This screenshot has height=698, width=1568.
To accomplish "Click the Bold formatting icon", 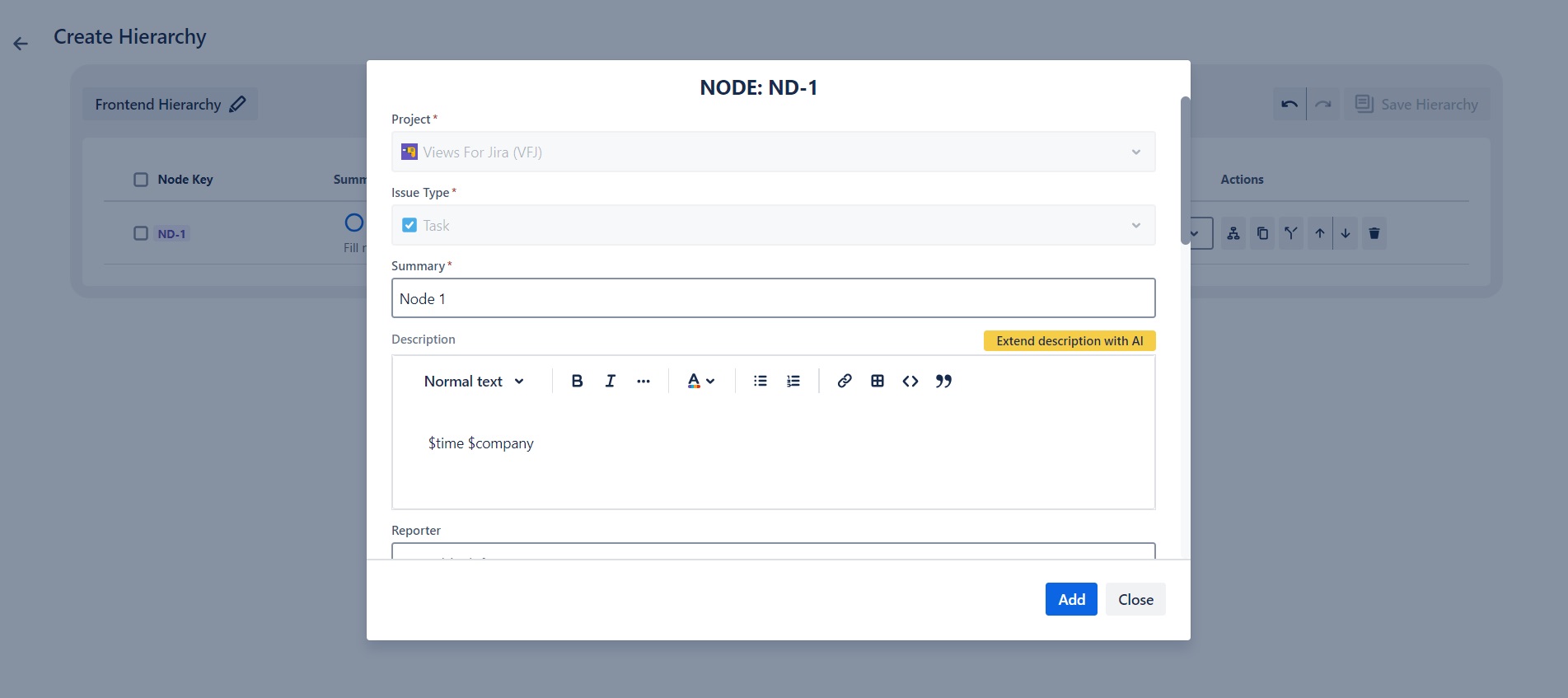I will (x=577, y=381).
